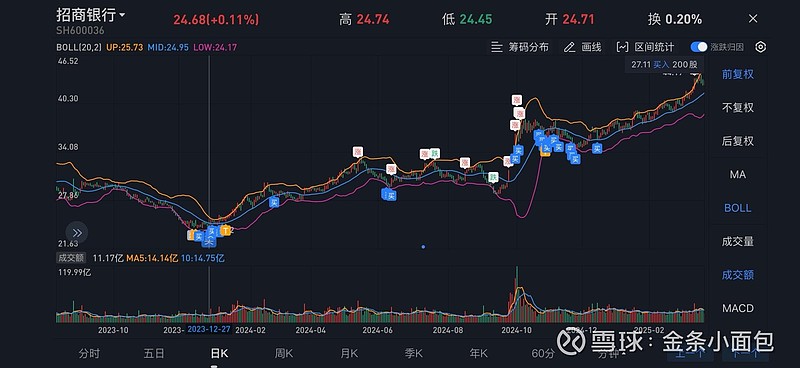Select 前复权 price adjustment
Image resolution: width=800 pixels, height=368 pixels.
click(x=737, y=75)
